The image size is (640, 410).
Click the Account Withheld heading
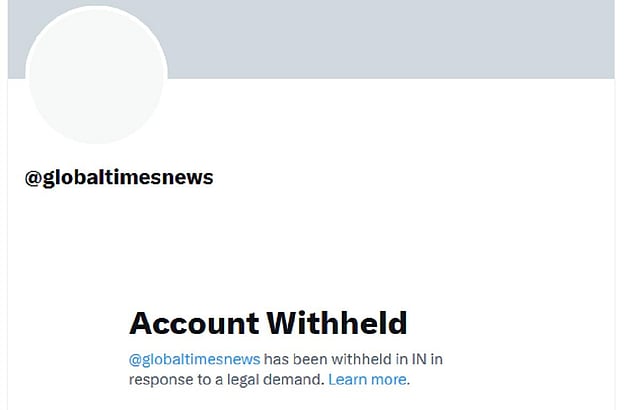pos(268,323)
